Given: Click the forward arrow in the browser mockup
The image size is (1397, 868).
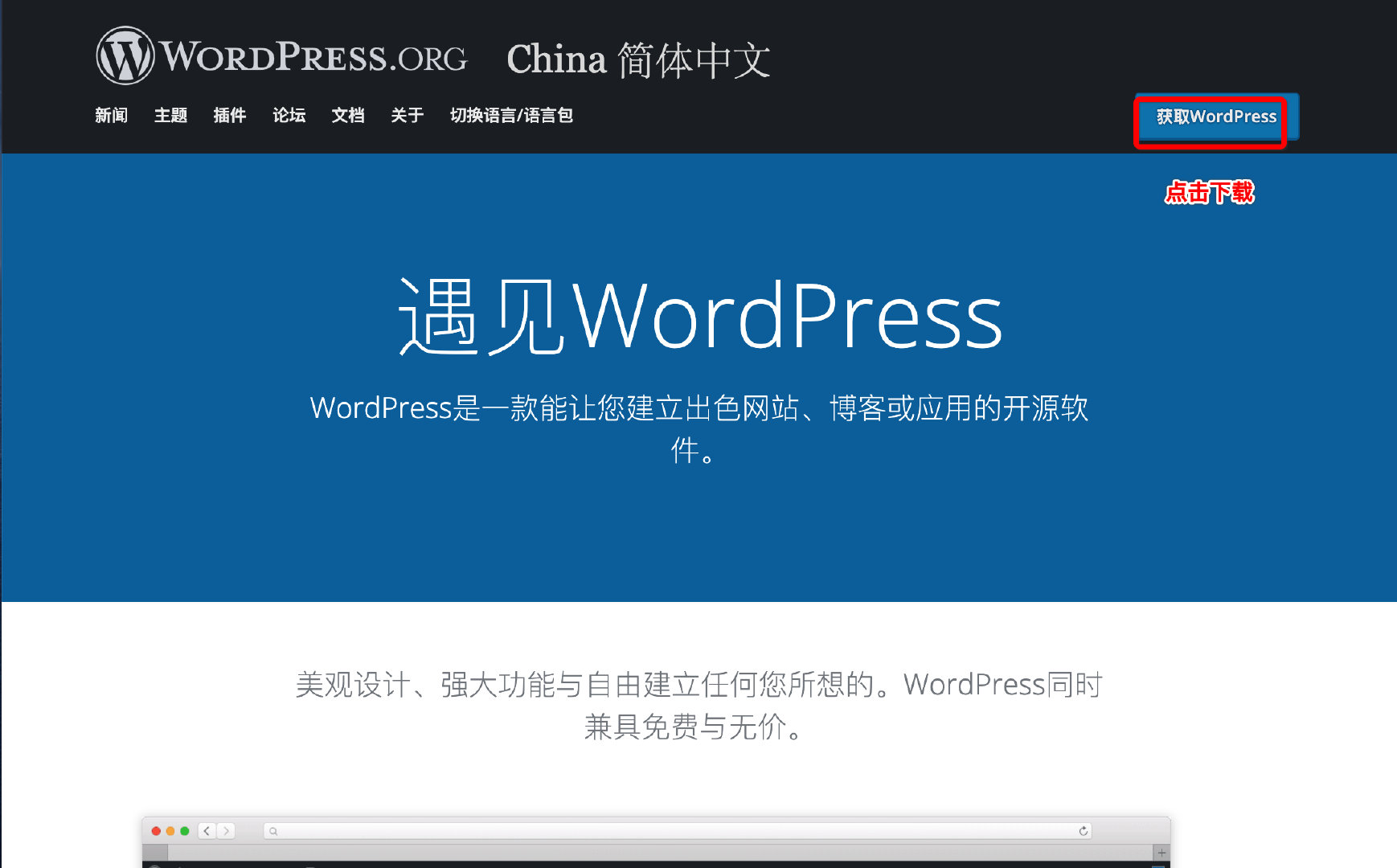Looking at the screenshot, I should (x=226, y=831).
